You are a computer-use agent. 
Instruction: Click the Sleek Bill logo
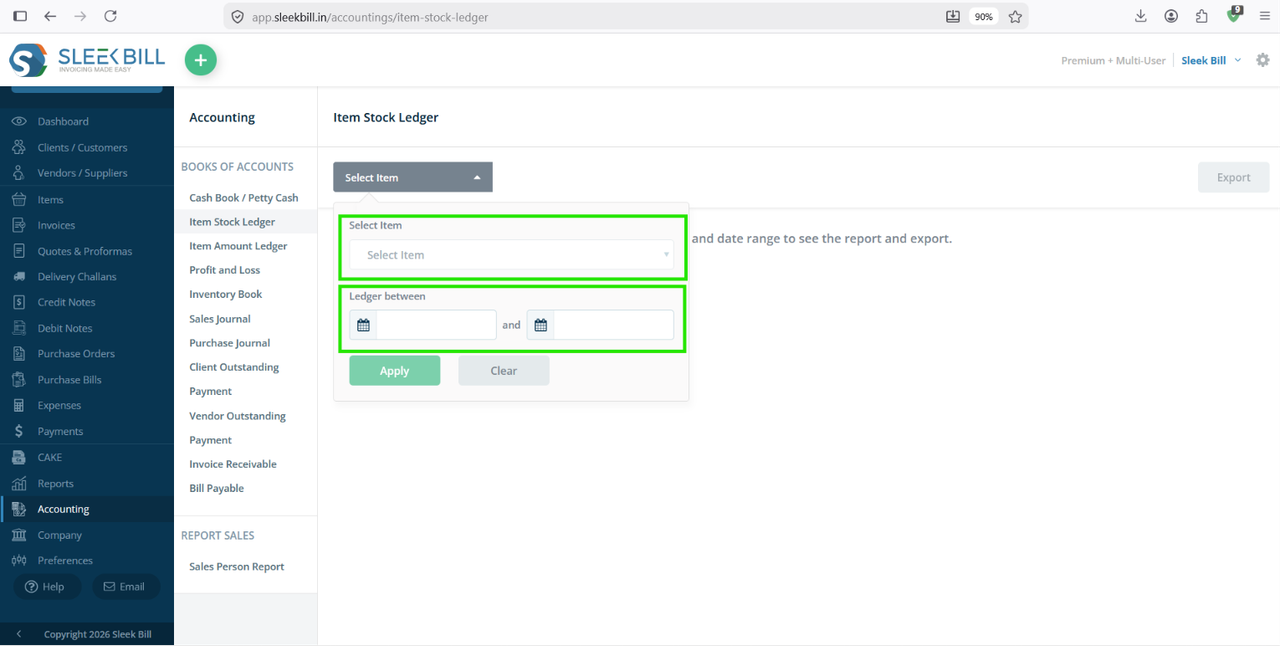87,60
